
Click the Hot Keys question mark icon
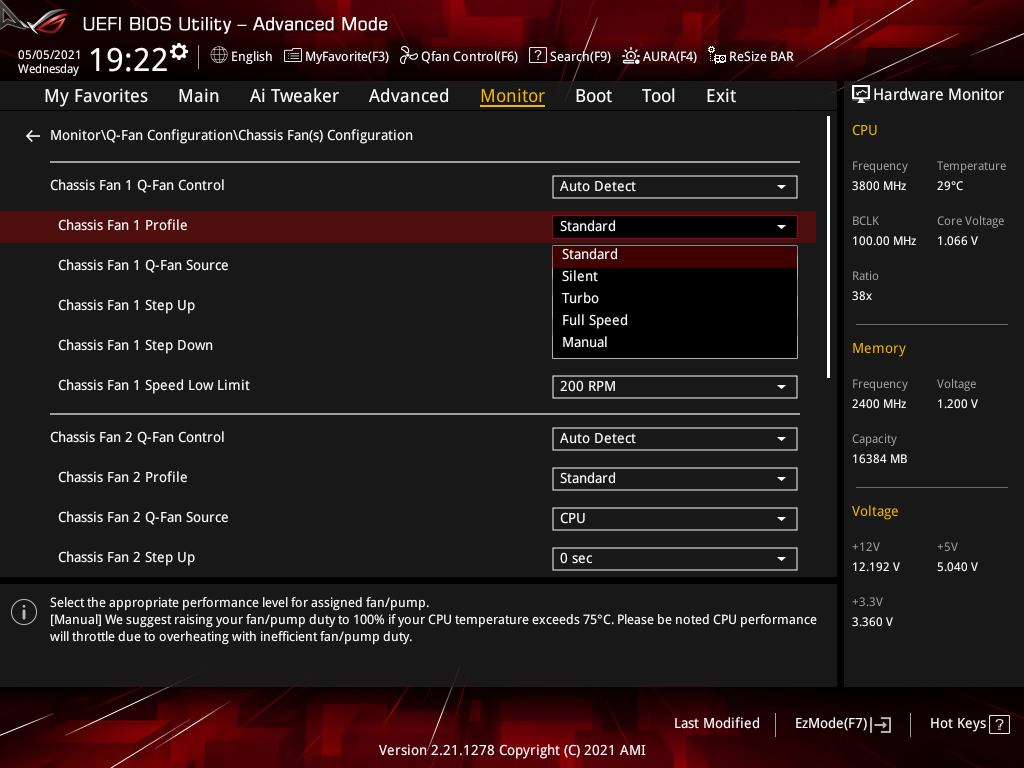click(999, 724)
